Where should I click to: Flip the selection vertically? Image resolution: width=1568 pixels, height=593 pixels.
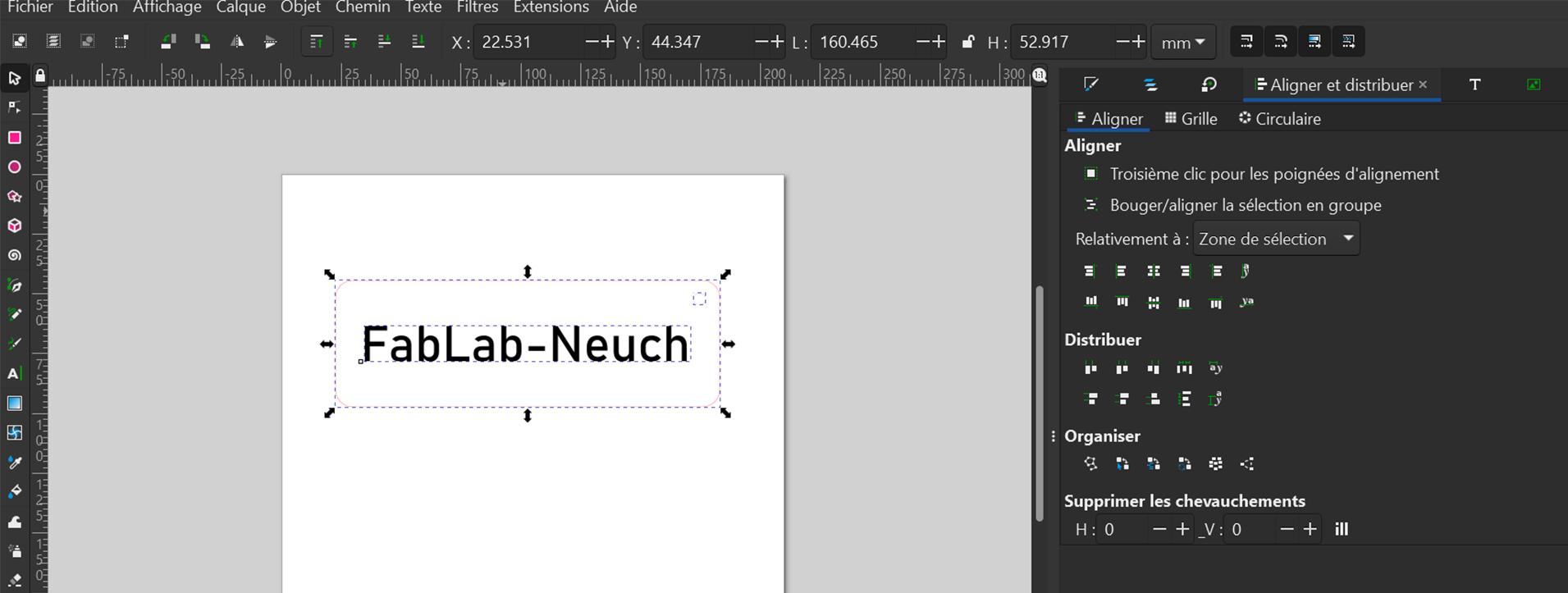tap(270, 41)
